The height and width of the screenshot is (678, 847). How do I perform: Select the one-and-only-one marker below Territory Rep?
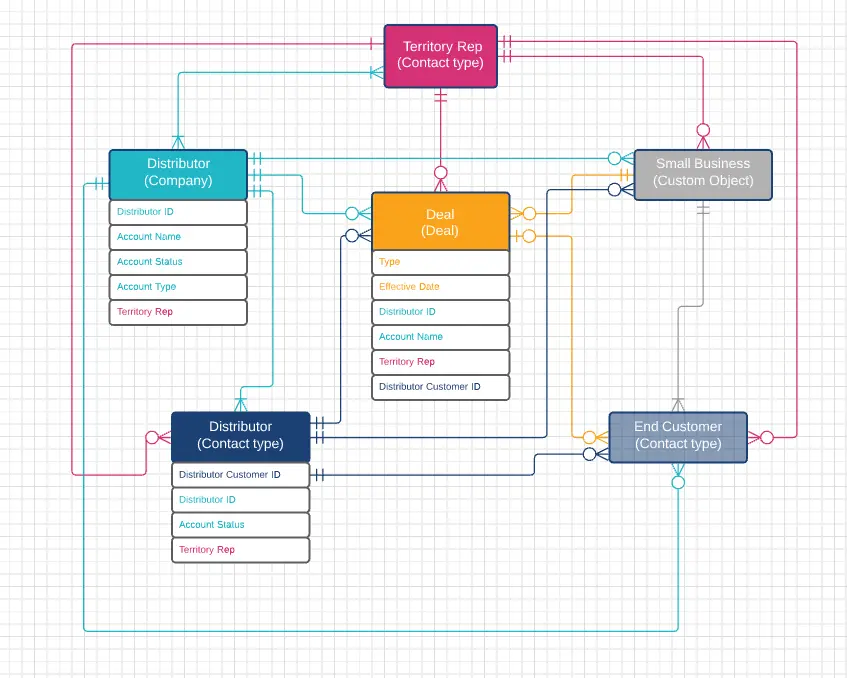pyautogui.click(x=441, y=97)
